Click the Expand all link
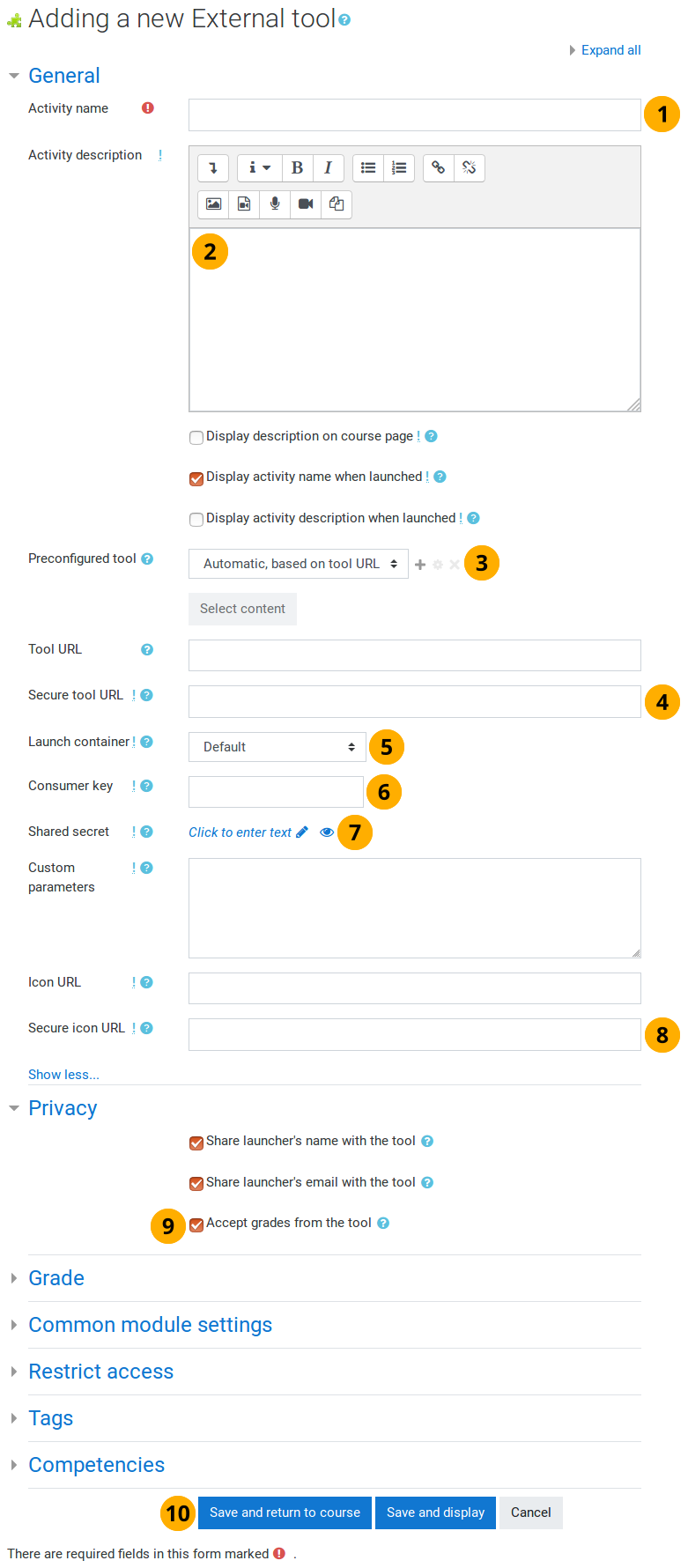The image size is (688, 1568). [610, 50]
